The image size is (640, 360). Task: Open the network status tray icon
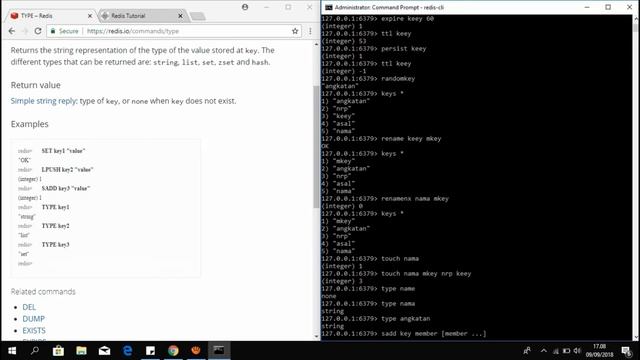pos(556,351)
